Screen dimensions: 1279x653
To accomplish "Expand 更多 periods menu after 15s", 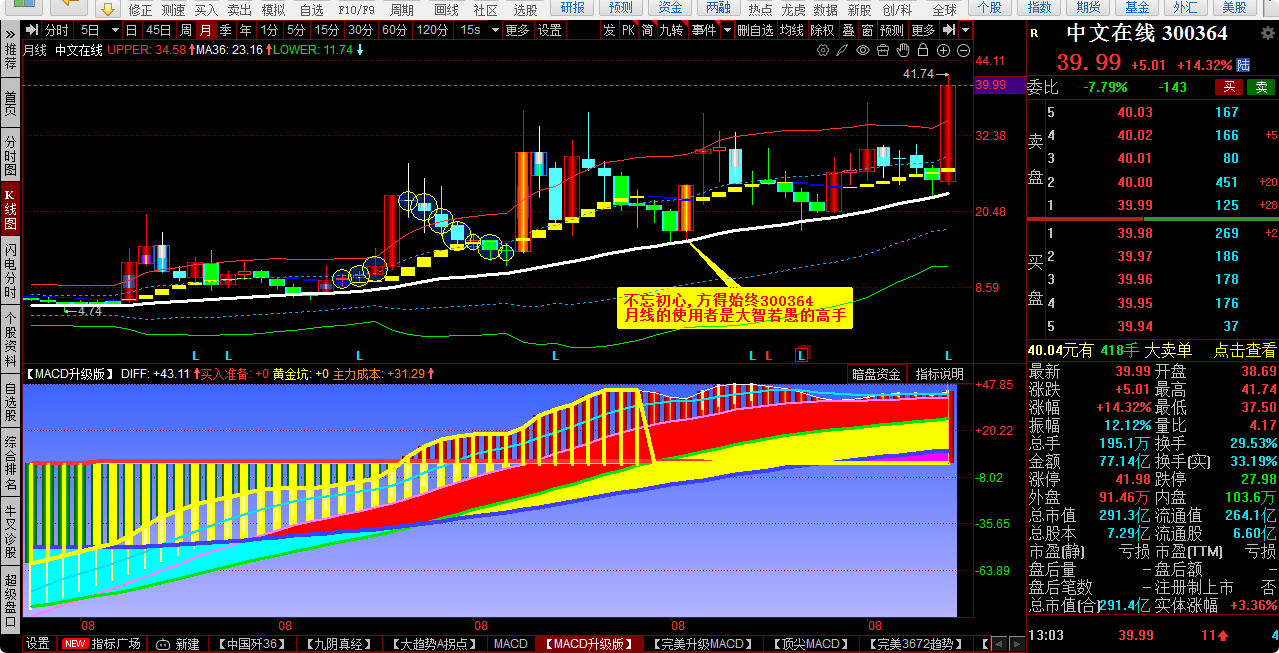I will coord(517,30).
